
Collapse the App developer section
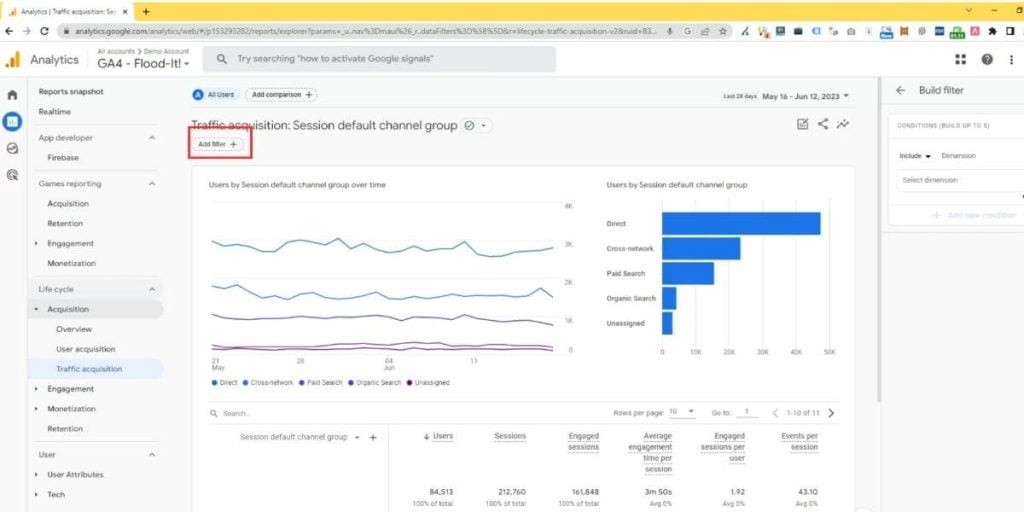click(152, 138)
